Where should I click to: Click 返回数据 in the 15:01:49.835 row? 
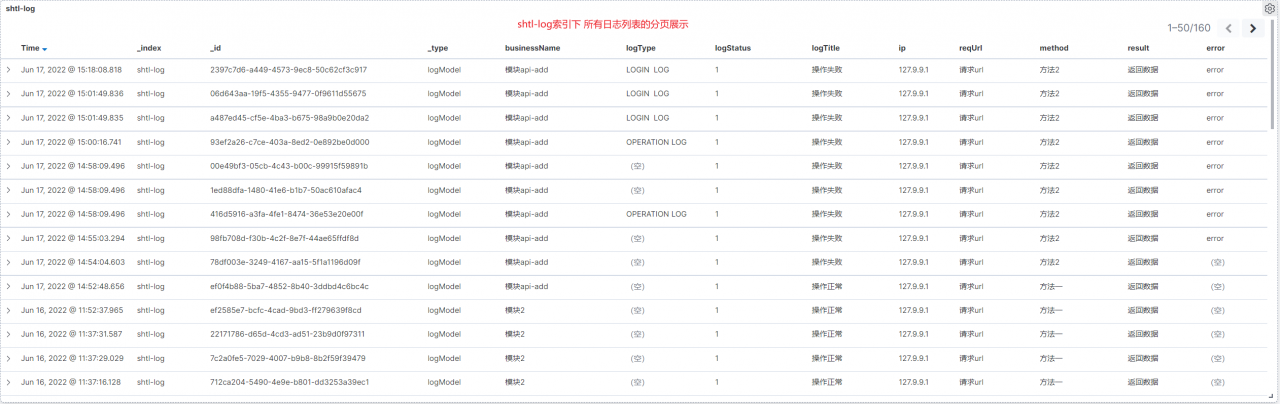click(1143, 118)
